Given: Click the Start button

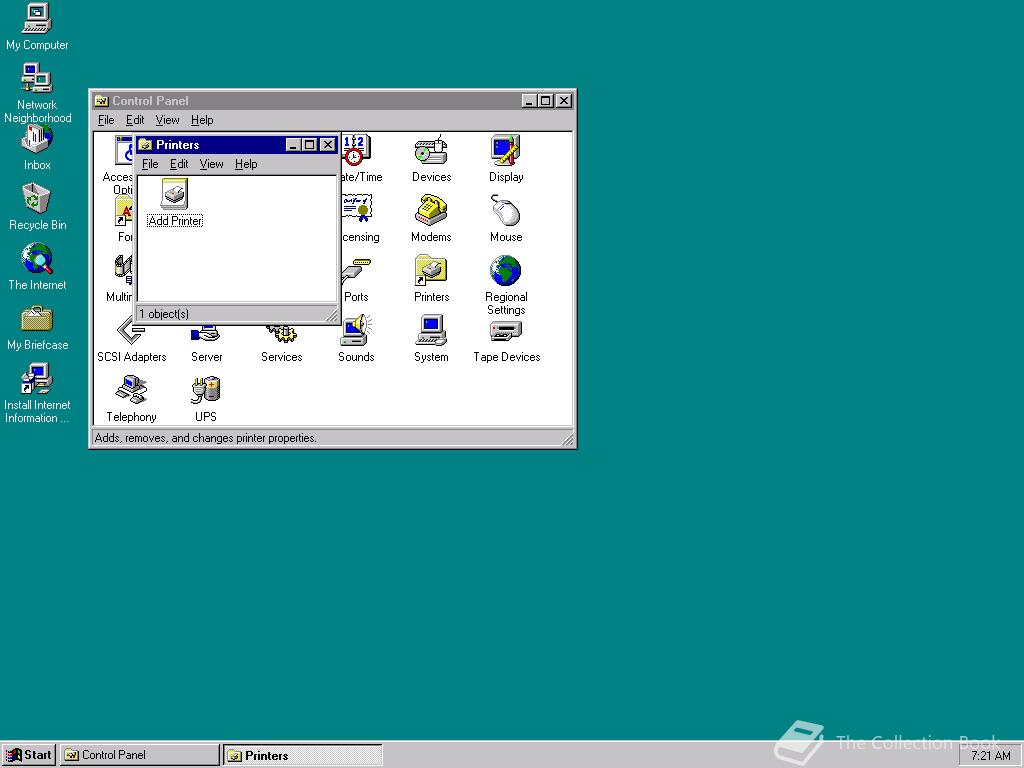Looking at the screenshot, I should (28, 755).
